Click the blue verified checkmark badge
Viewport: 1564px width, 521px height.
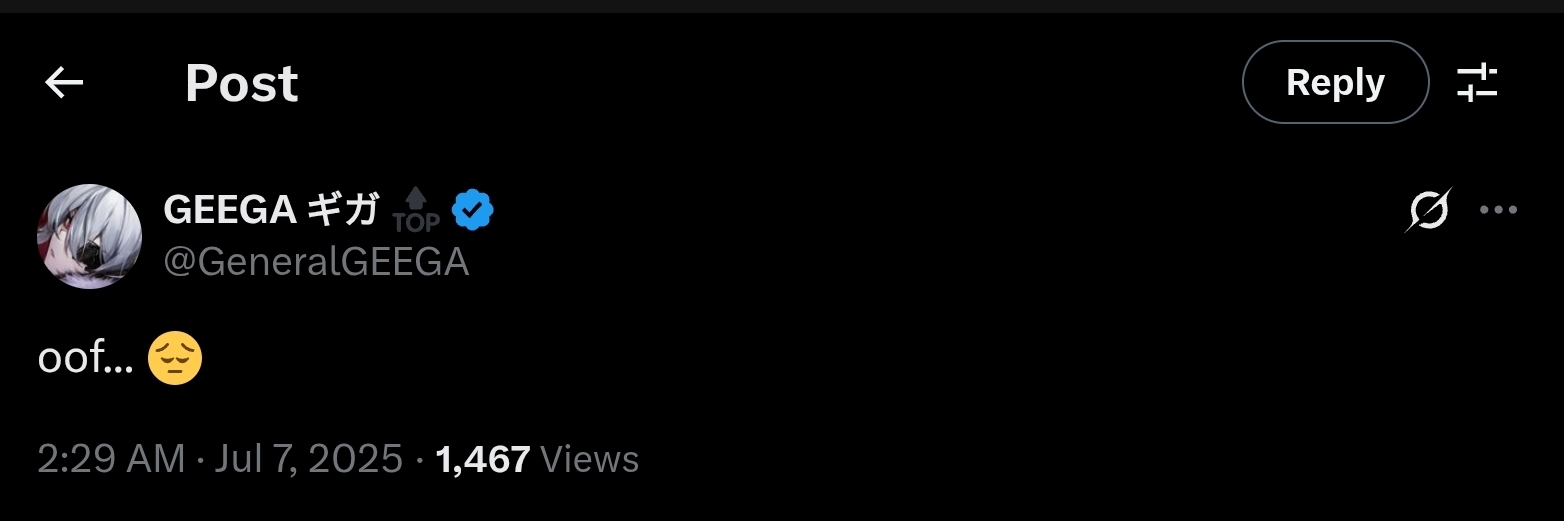[473, 210]
